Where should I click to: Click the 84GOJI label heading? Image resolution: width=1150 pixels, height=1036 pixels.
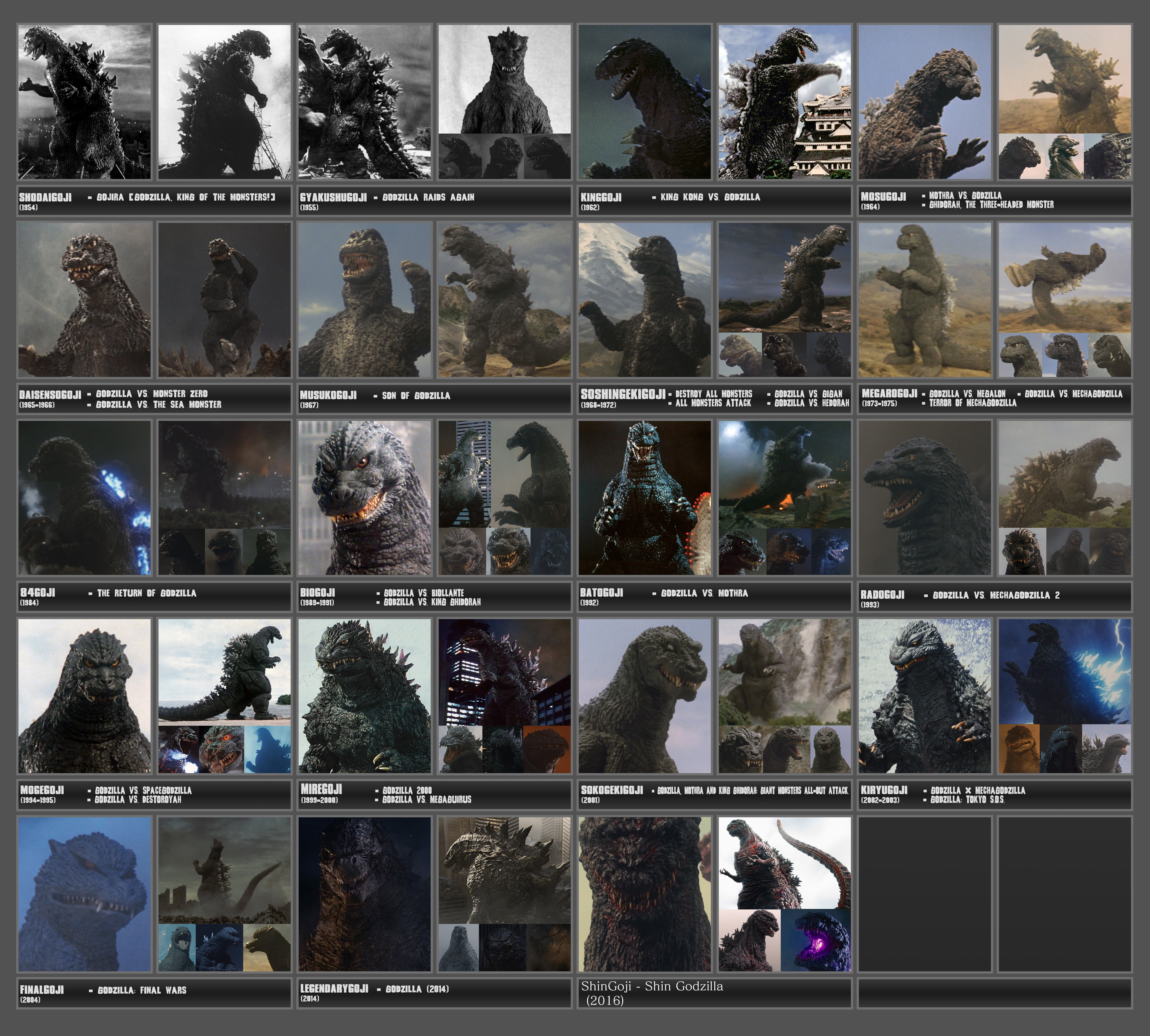pos(37,593)
